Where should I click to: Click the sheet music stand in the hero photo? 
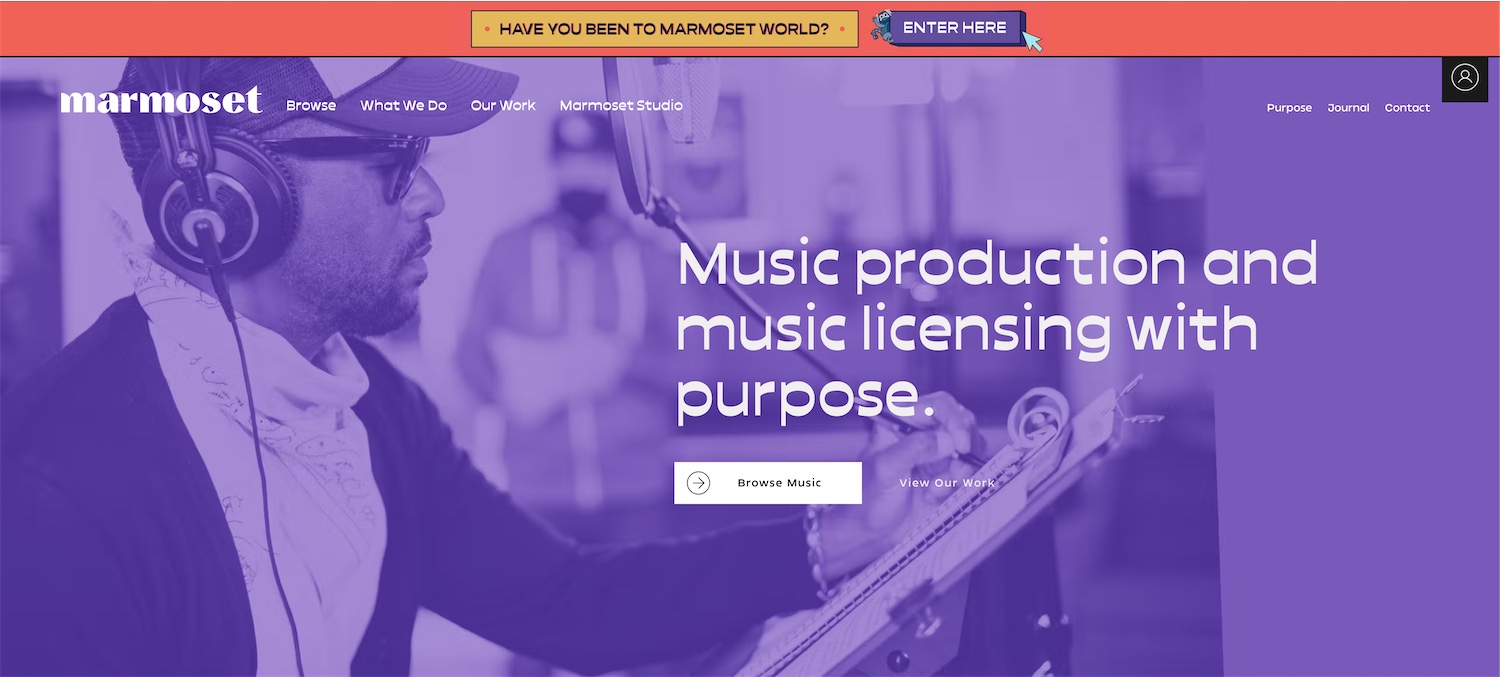tap(960, 530)
